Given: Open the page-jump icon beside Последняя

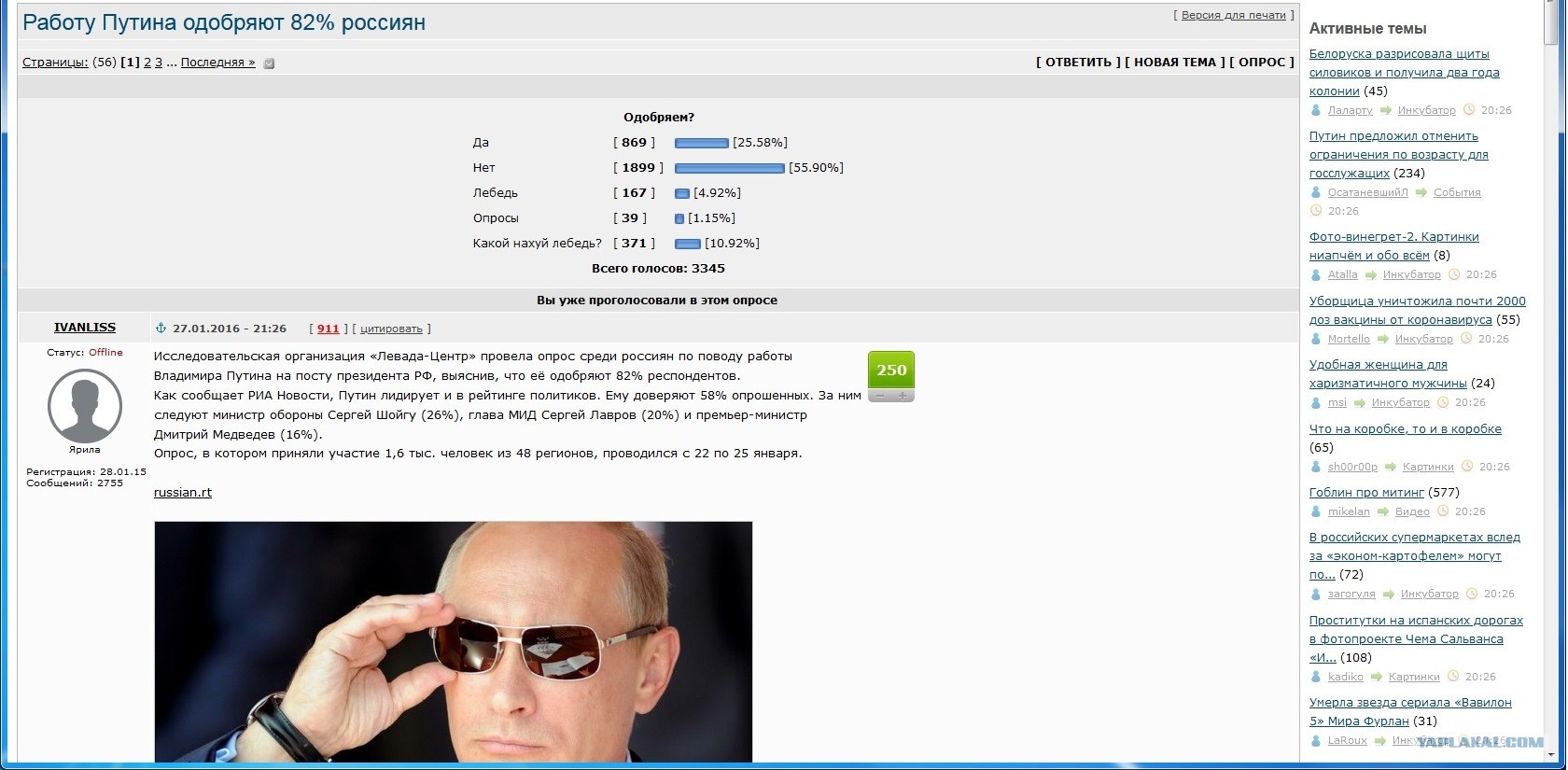Looking at the screenshot, I should tap(269, 63).
